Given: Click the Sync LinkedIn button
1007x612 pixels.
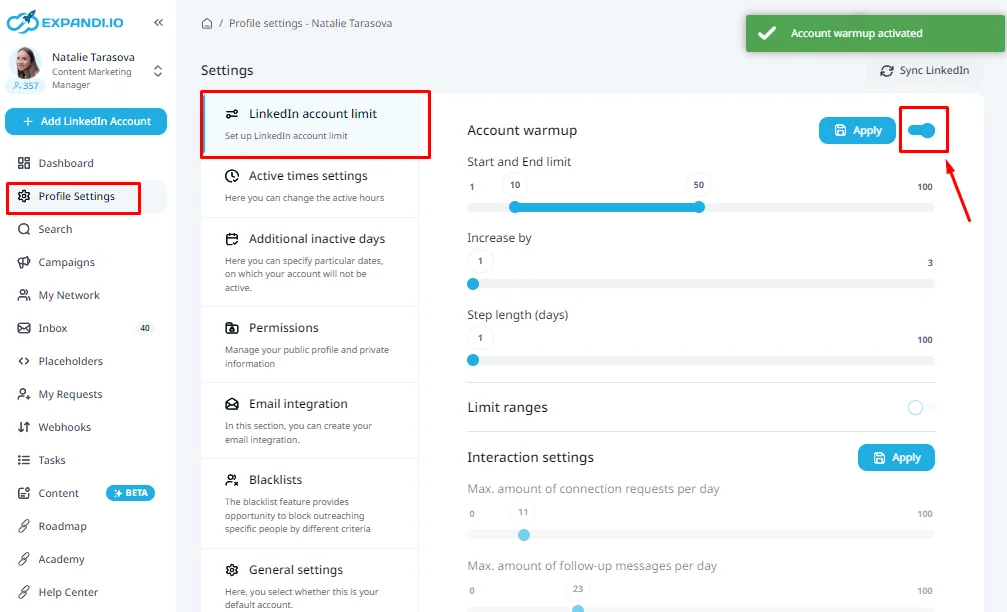Looking at the screenshot, I should click(x=925, y=71).
